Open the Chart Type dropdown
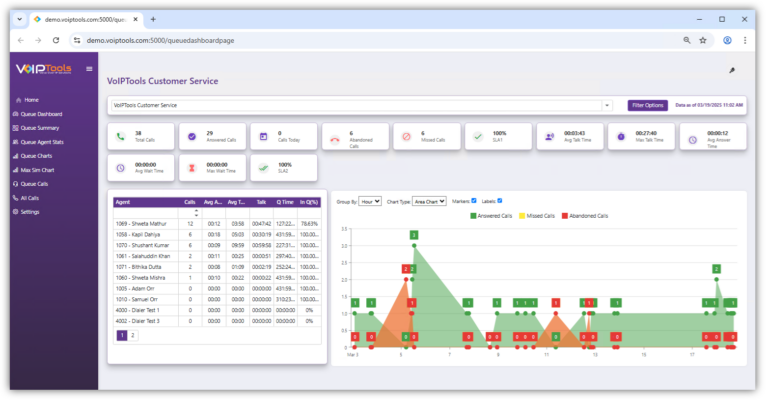 pos(430,201)
